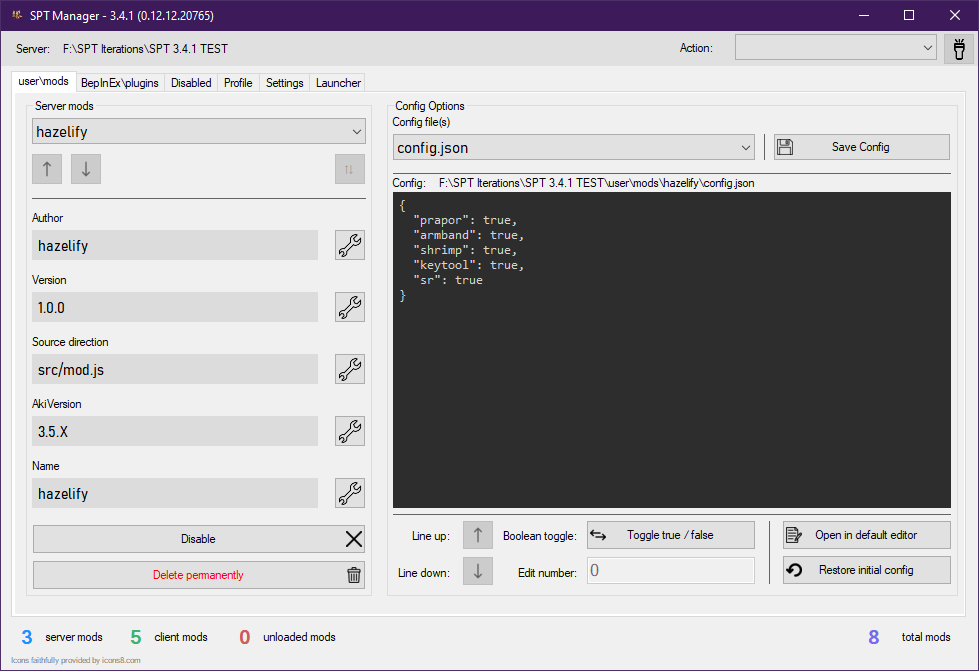The width and height of the screenshot is (979, 671).
Task: Click the Author field containing hazelify
Action: pos(175,245)
